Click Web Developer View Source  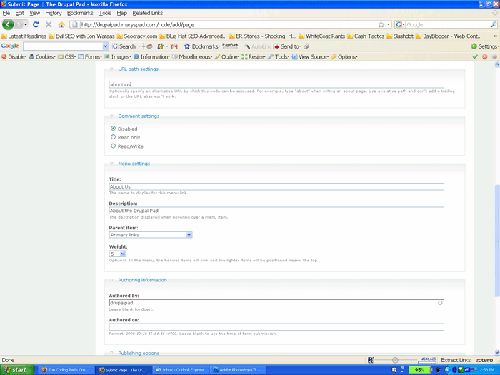(310, 57)
